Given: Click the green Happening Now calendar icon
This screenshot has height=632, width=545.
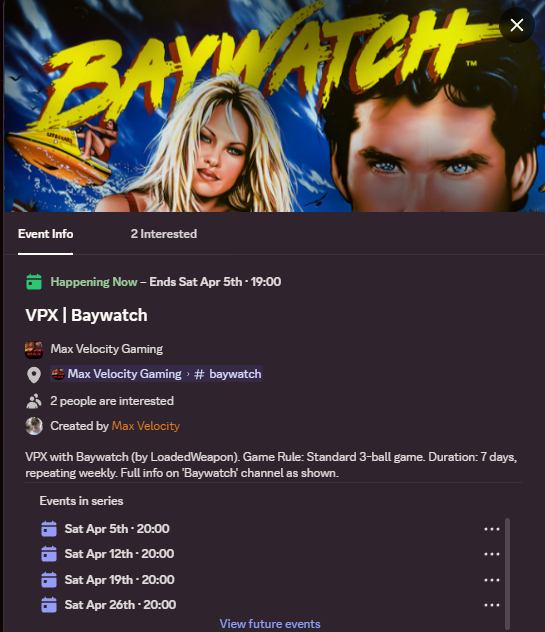Looking at the screenshot, I should [34, 282].
